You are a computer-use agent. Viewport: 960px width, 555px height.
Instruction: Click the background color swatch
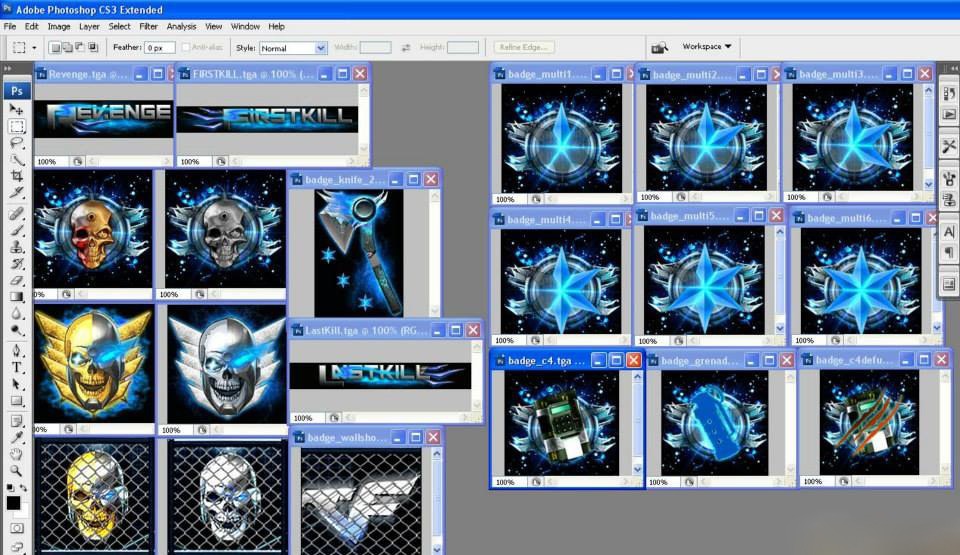pyautogui.click(x=24, y=513)
